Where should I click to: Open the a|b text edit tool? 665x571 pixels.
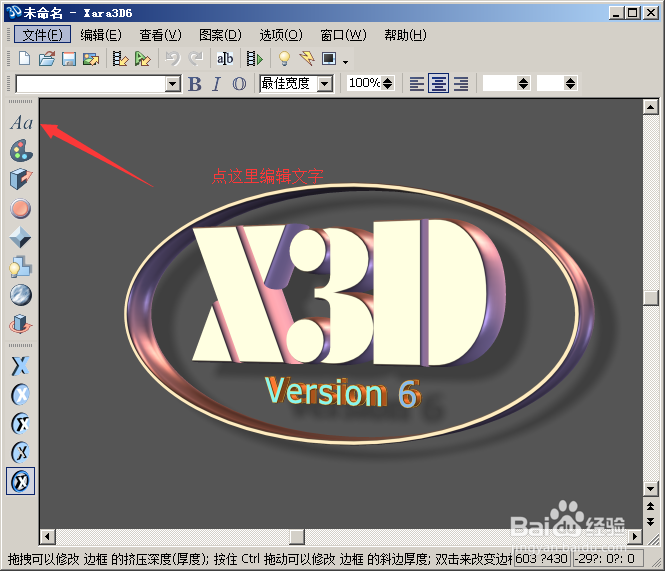pyautogui.click(x=225, y=58)
